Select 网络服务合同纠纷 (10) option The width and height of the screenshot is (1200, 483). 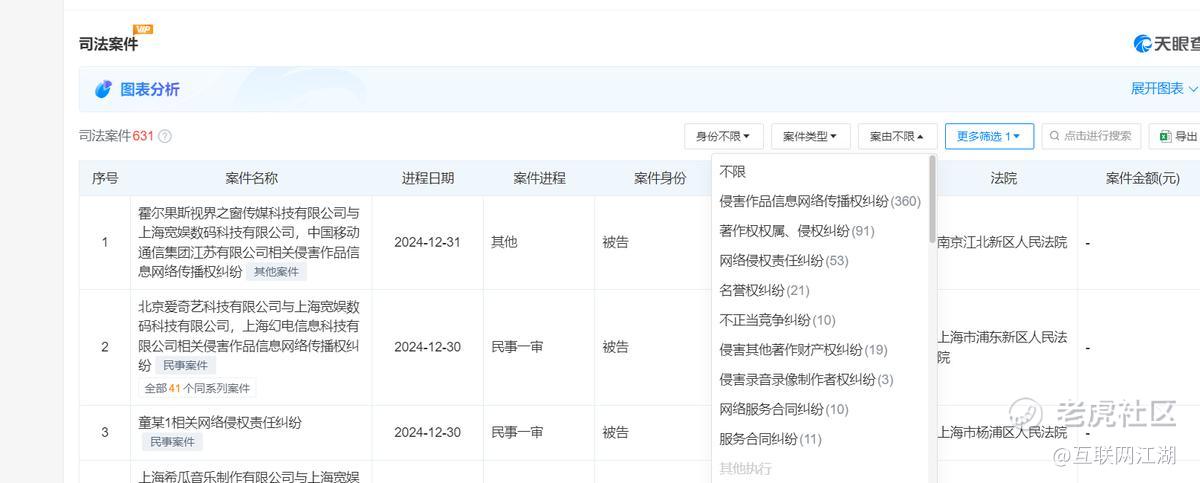coord(784,409)
